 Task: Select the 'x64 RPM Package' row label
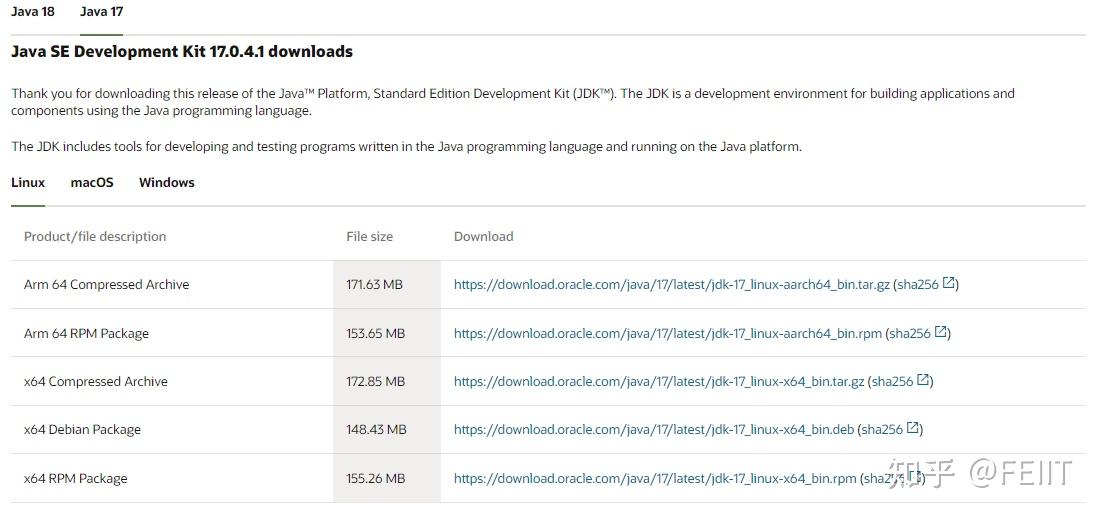(76, 479)
